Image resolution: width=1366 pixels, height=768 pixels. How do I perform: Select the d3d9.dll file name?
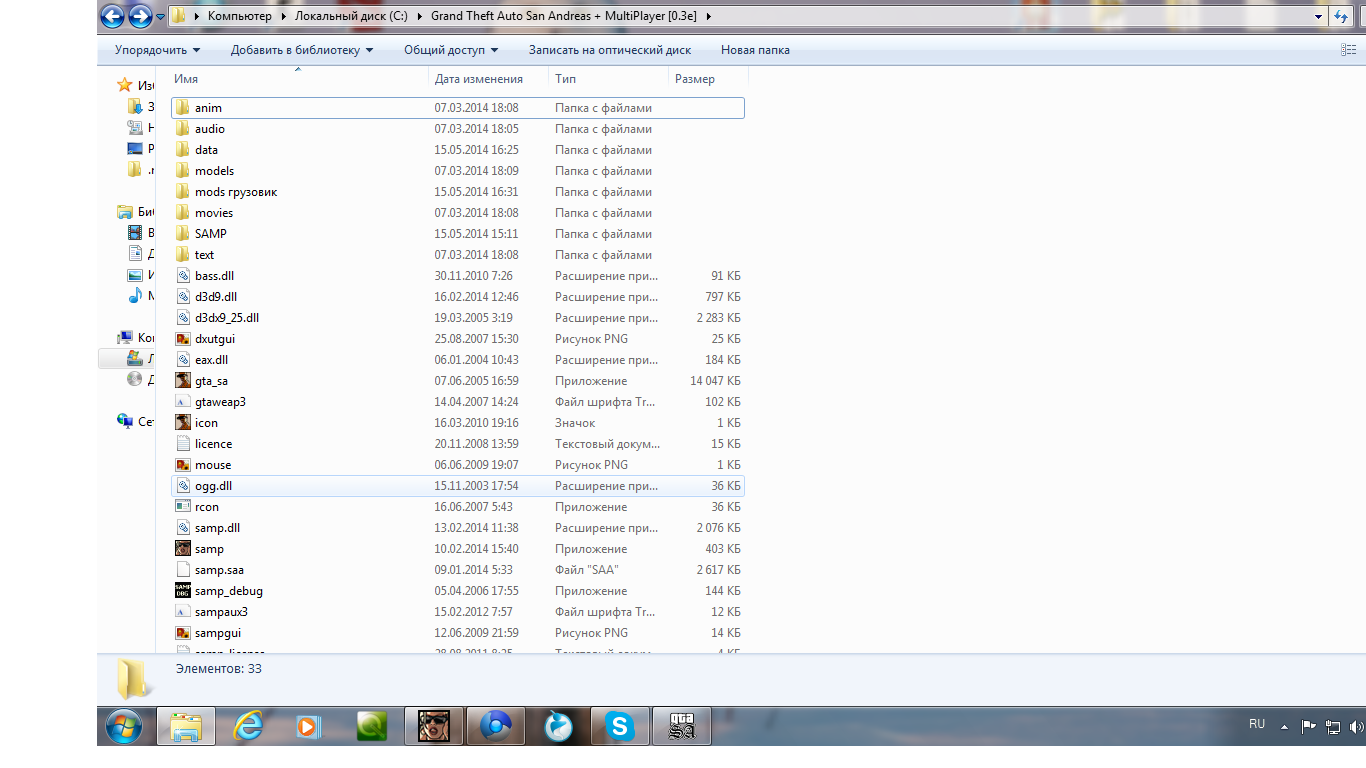click(216, 297)
